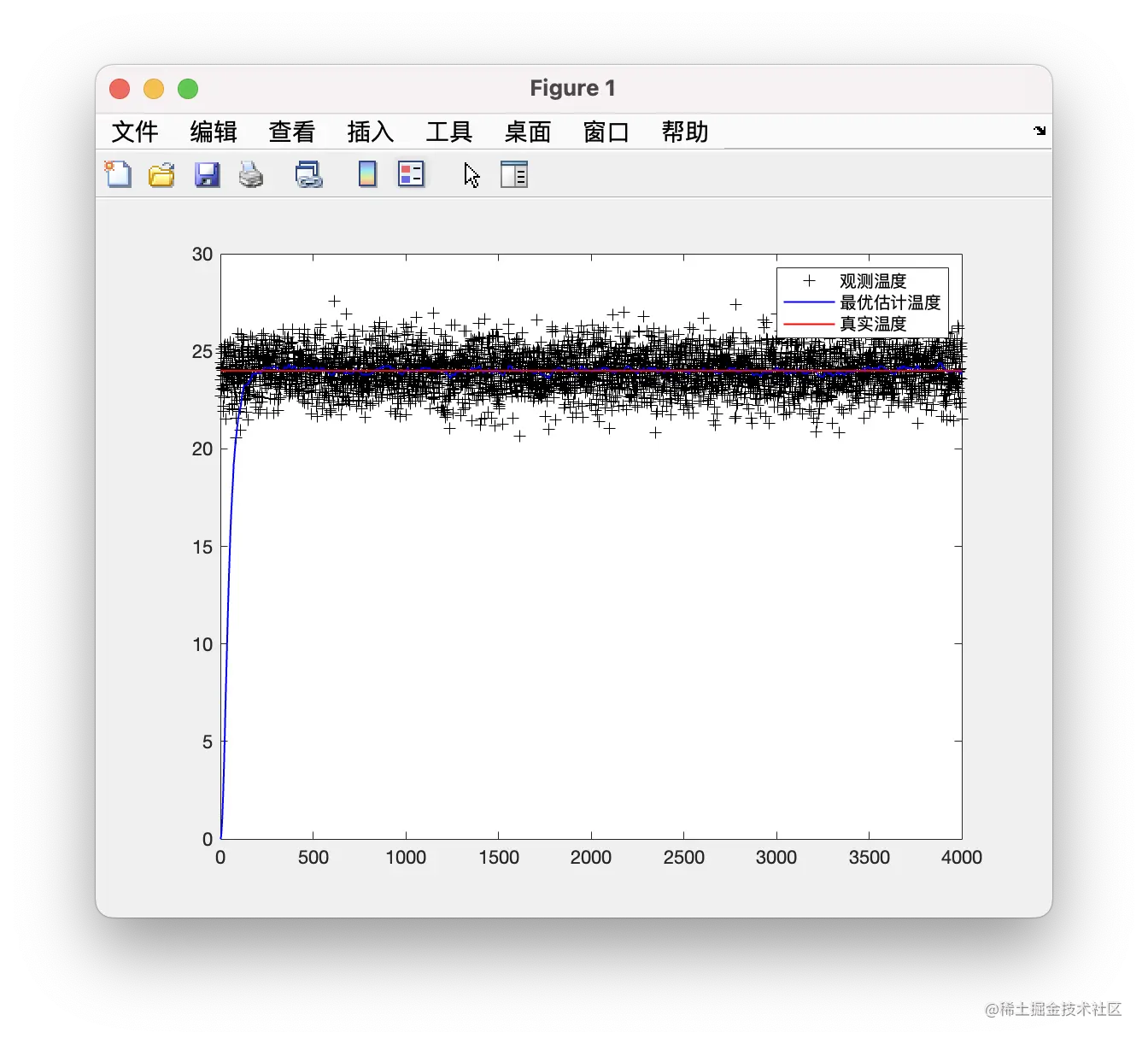Open a saved figure file

(161, 174)
